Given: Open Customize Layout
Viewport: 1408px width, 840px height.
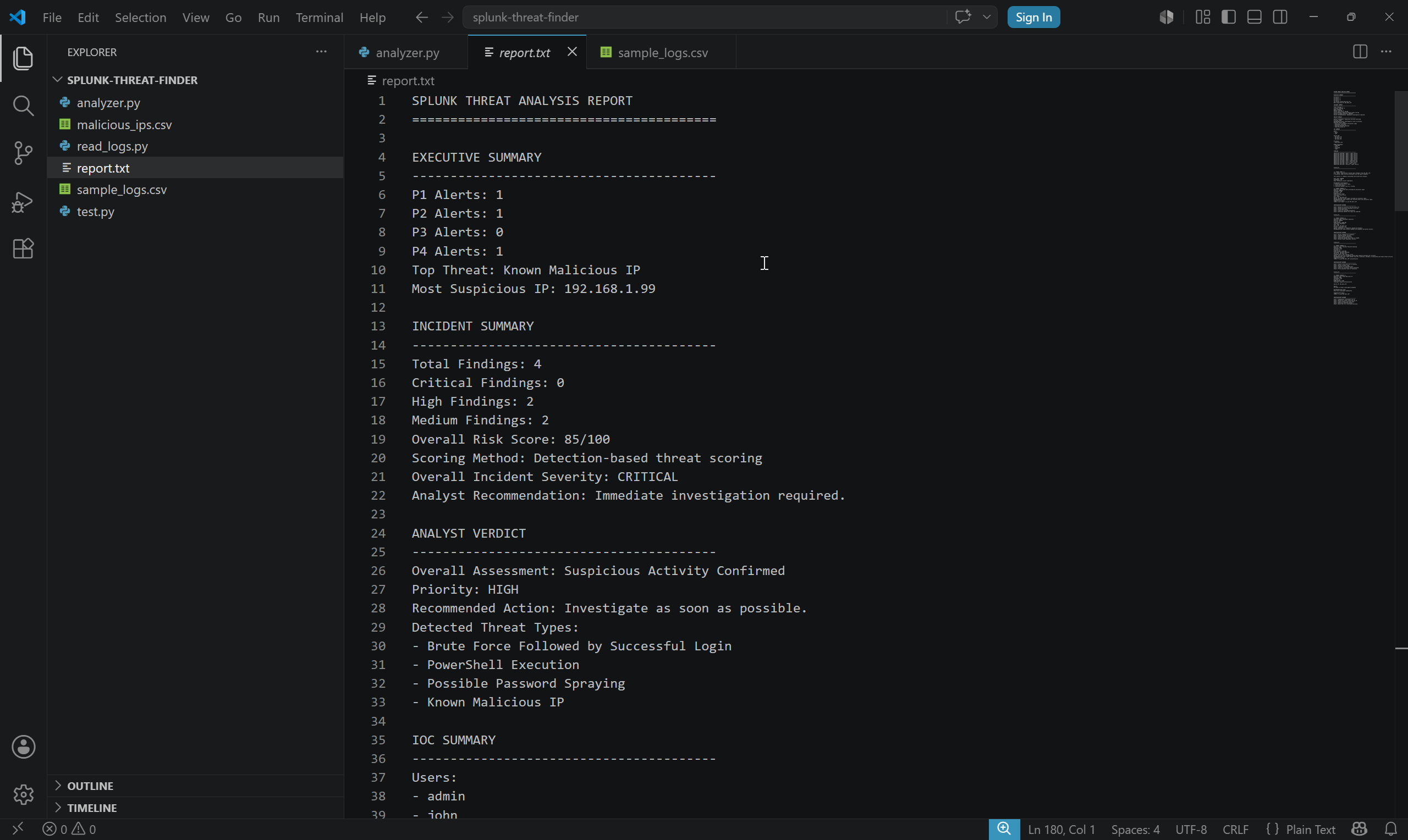Looking at the screenshot, I should [x=1202, y=17].
